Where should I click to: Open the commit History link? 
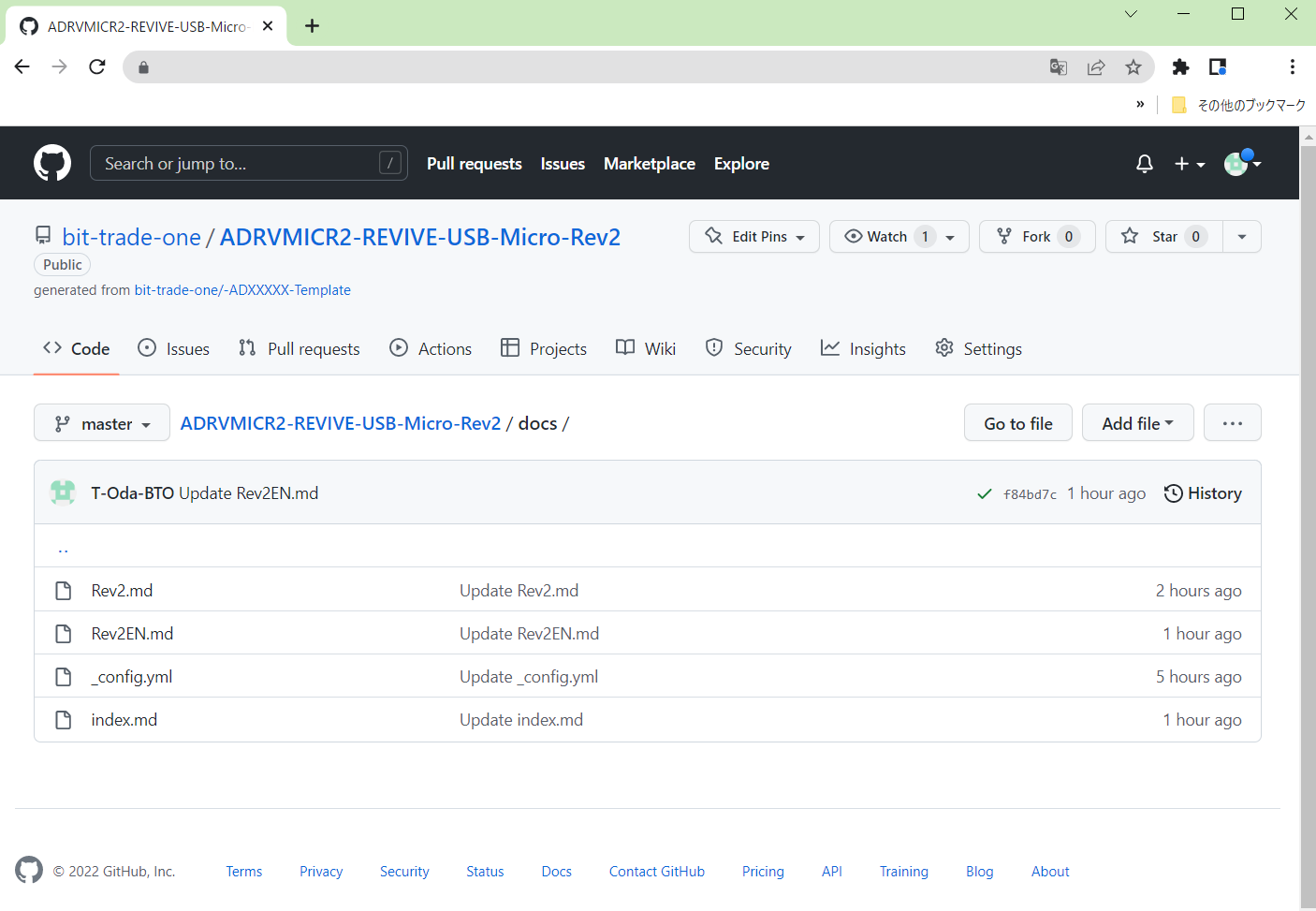tap(1203, 492)
